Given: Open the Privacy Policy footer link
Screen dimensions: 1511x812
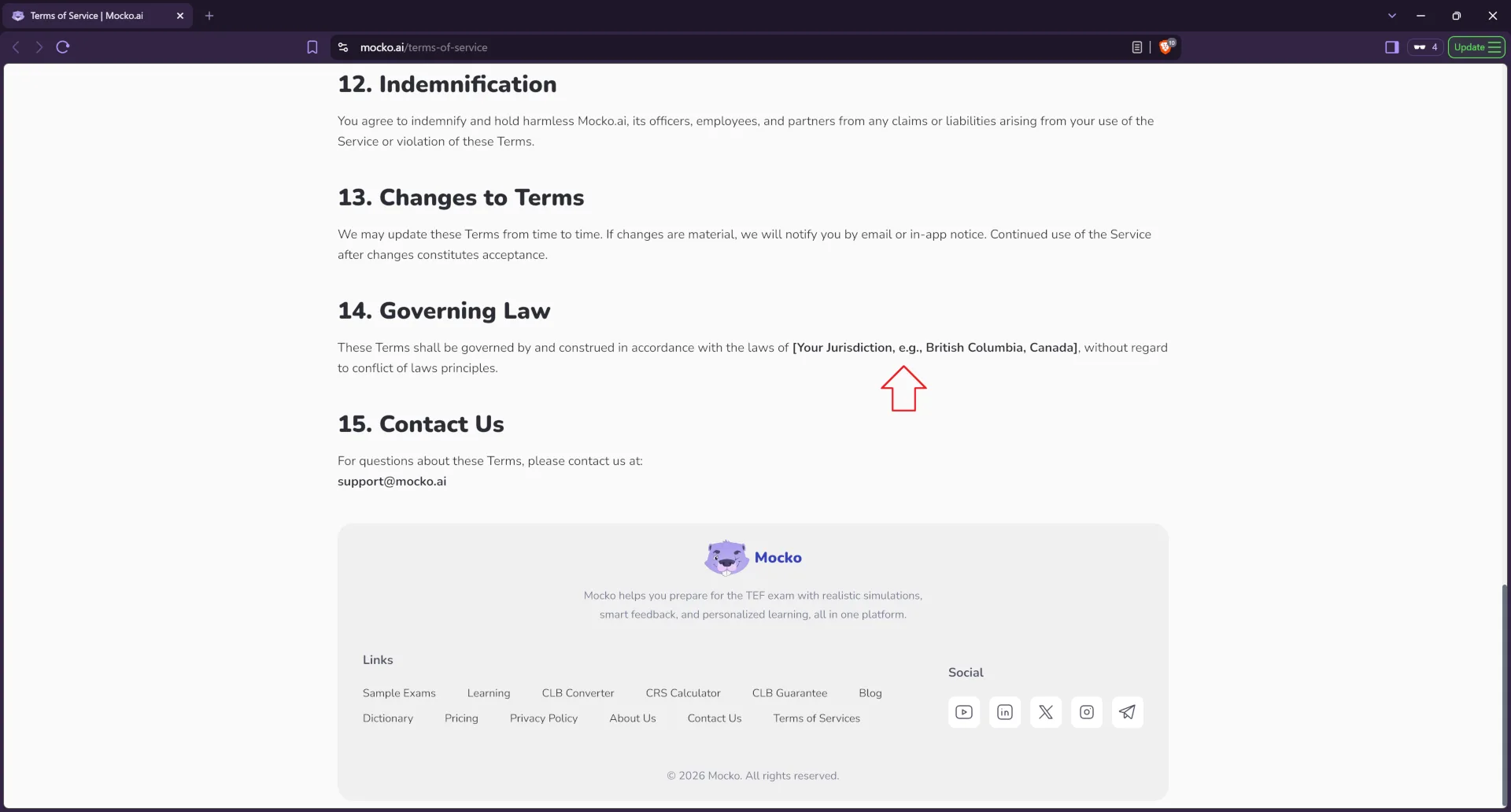Looking at the screenshot, I should point(543,718).
